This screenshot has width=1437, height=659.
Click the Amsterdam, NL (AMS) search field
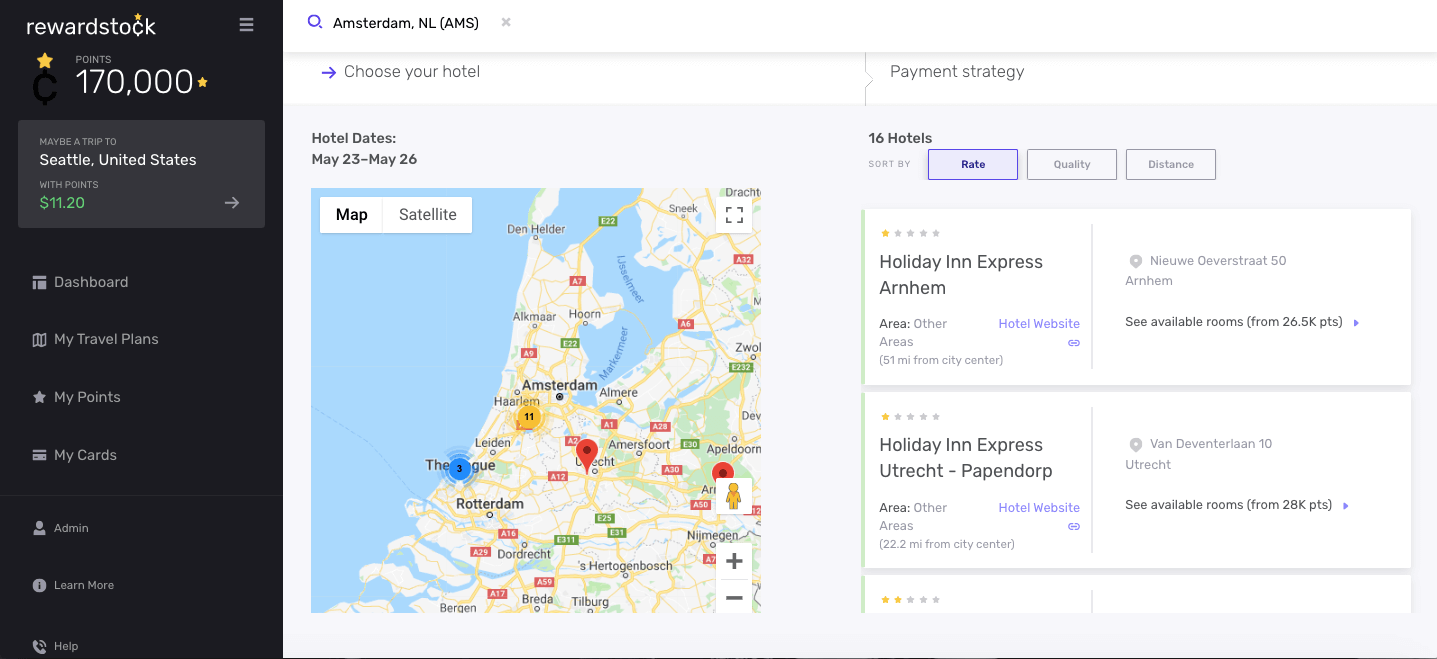406,23
